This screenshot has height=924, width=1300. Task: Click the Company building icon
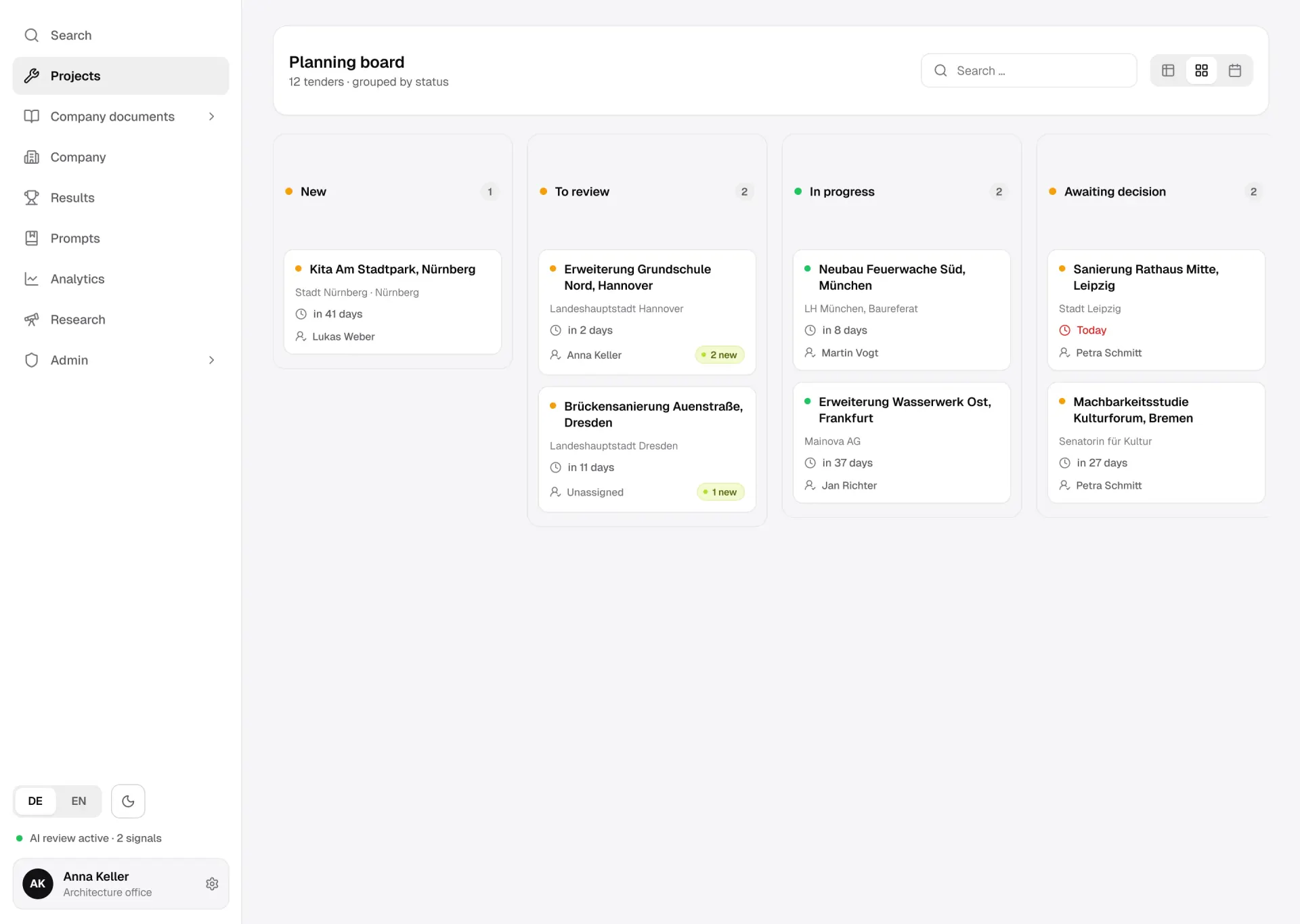31,157
